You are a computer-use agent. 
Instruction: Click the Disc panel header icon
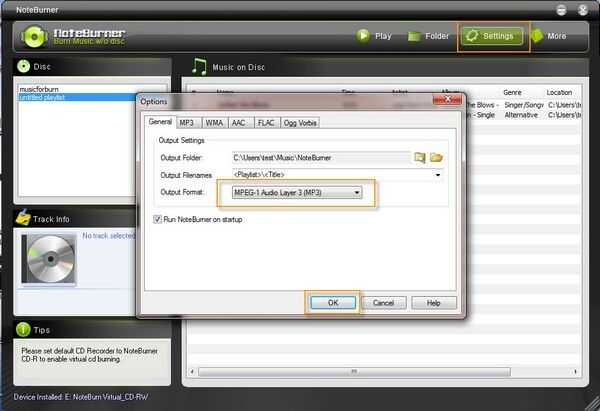click(23, 66)
